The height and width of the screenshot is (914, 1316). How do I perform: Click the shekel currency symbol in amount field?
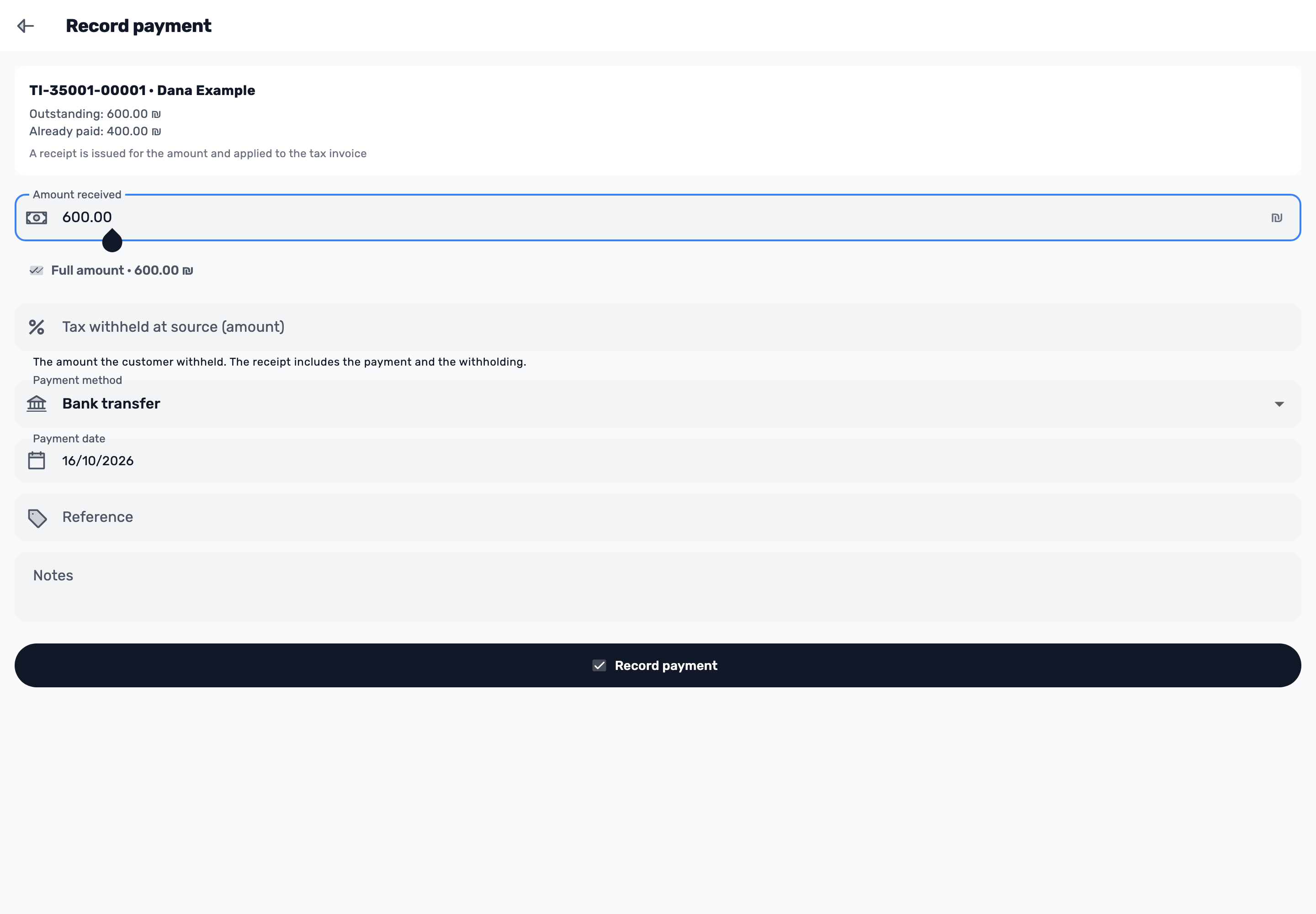point(1277,218)
